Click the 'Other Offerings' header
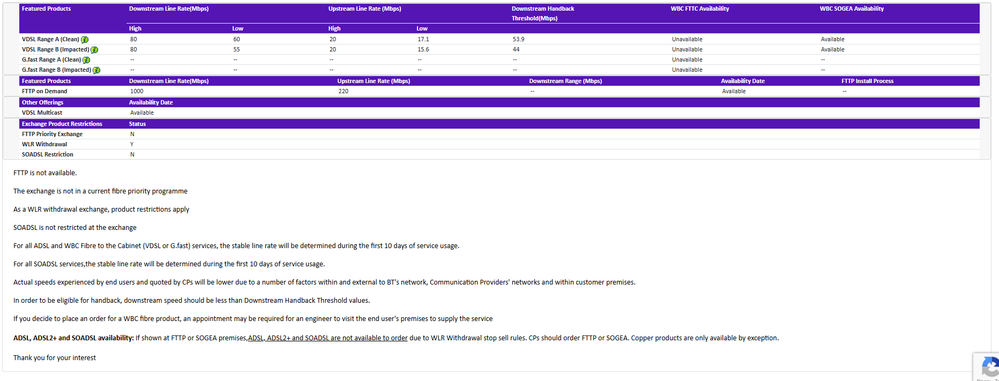This screenshot has width=999, height=381. [x=43, y=102]
